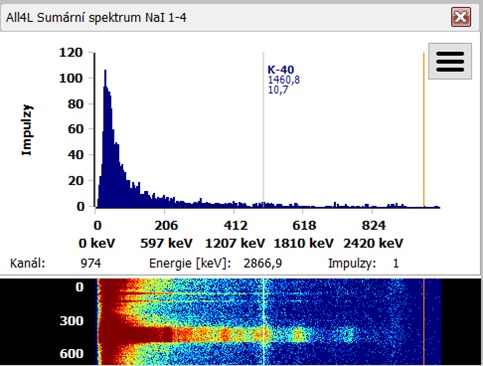Close the All4L spectrum window
This screenshot has height=366, width=483.
(461, 17)
